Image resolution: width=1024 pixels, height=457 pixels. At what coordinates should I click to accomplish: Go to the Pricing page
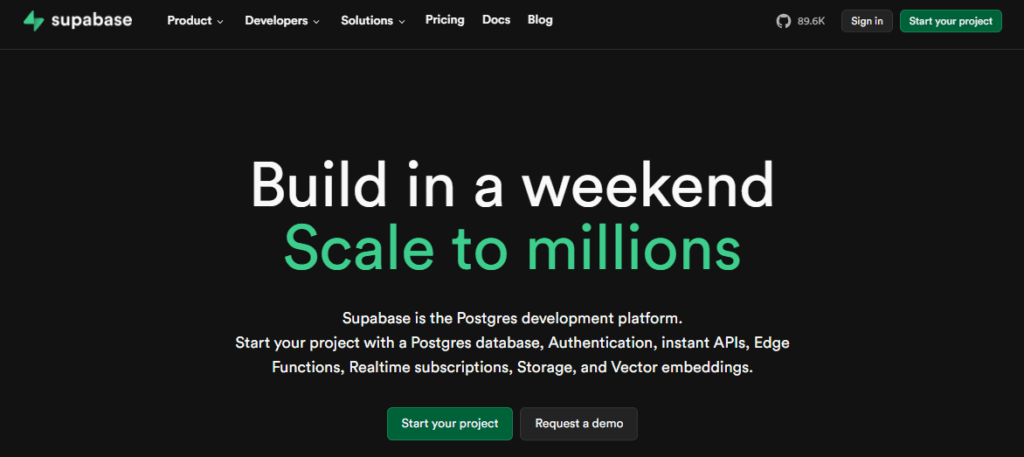(x=444, y=20)
